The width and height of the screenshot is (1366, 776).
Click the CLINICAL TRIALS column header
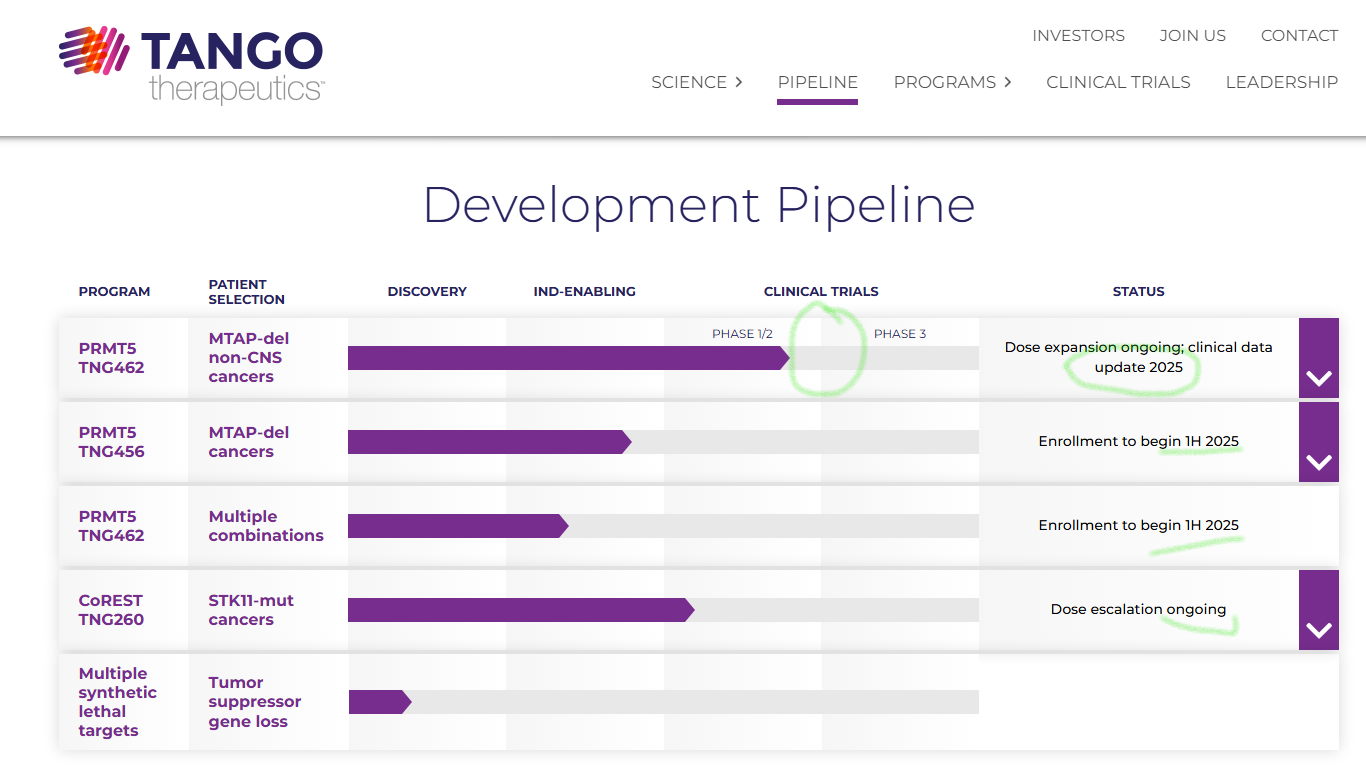point(821,292)
